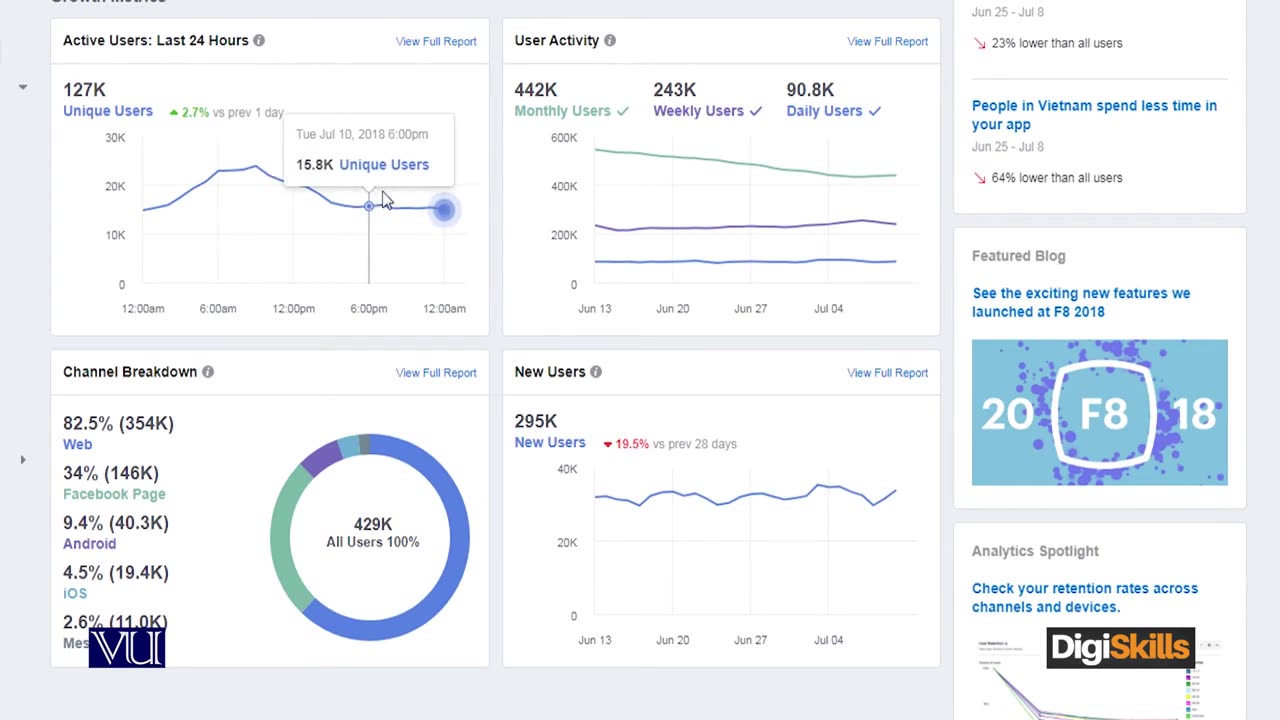View Full Report for User Activity
The width and height of the screenshot is (1280, 720).
[888, 41]
